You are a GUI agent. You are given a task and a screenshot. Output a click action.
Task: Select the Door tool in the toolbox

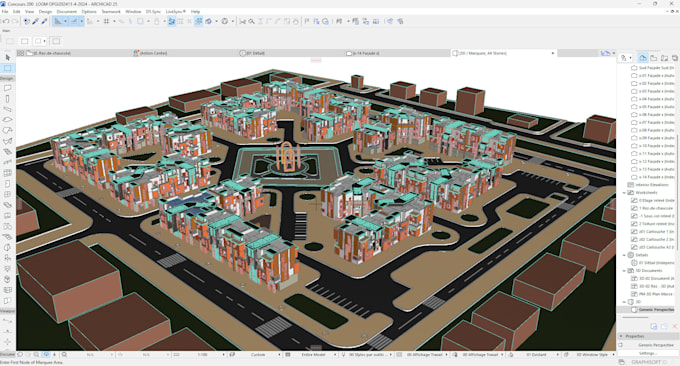pos(7,184)
